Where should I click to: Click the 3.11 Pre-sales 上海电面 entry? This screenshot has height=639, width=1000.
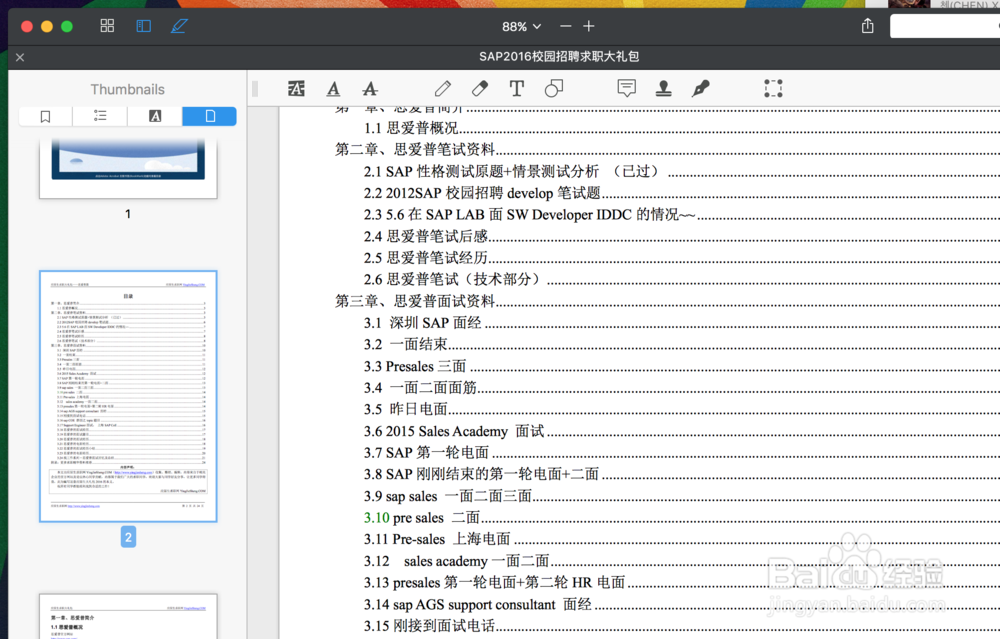point(437,540)
